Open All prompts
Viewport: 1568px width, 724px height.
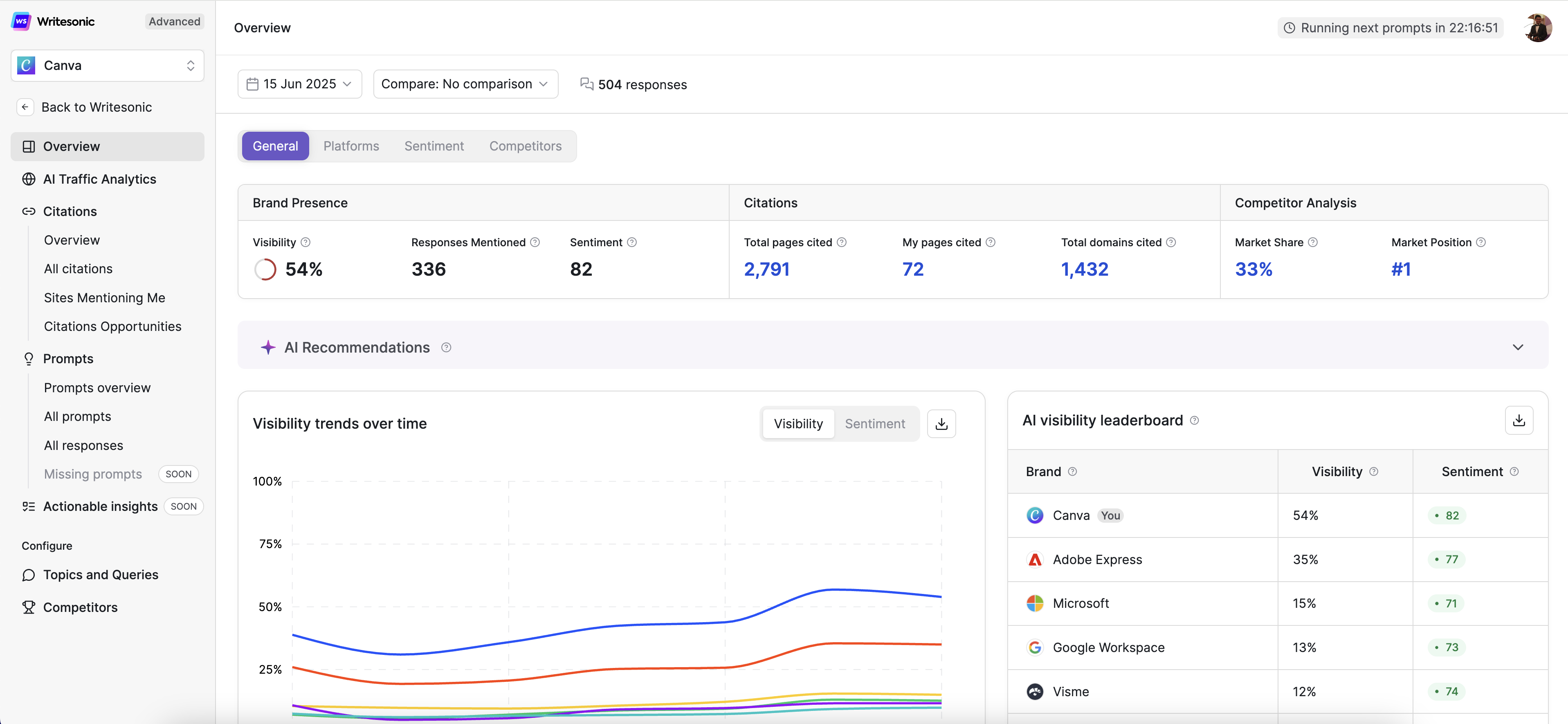click(x=77, y=416)
